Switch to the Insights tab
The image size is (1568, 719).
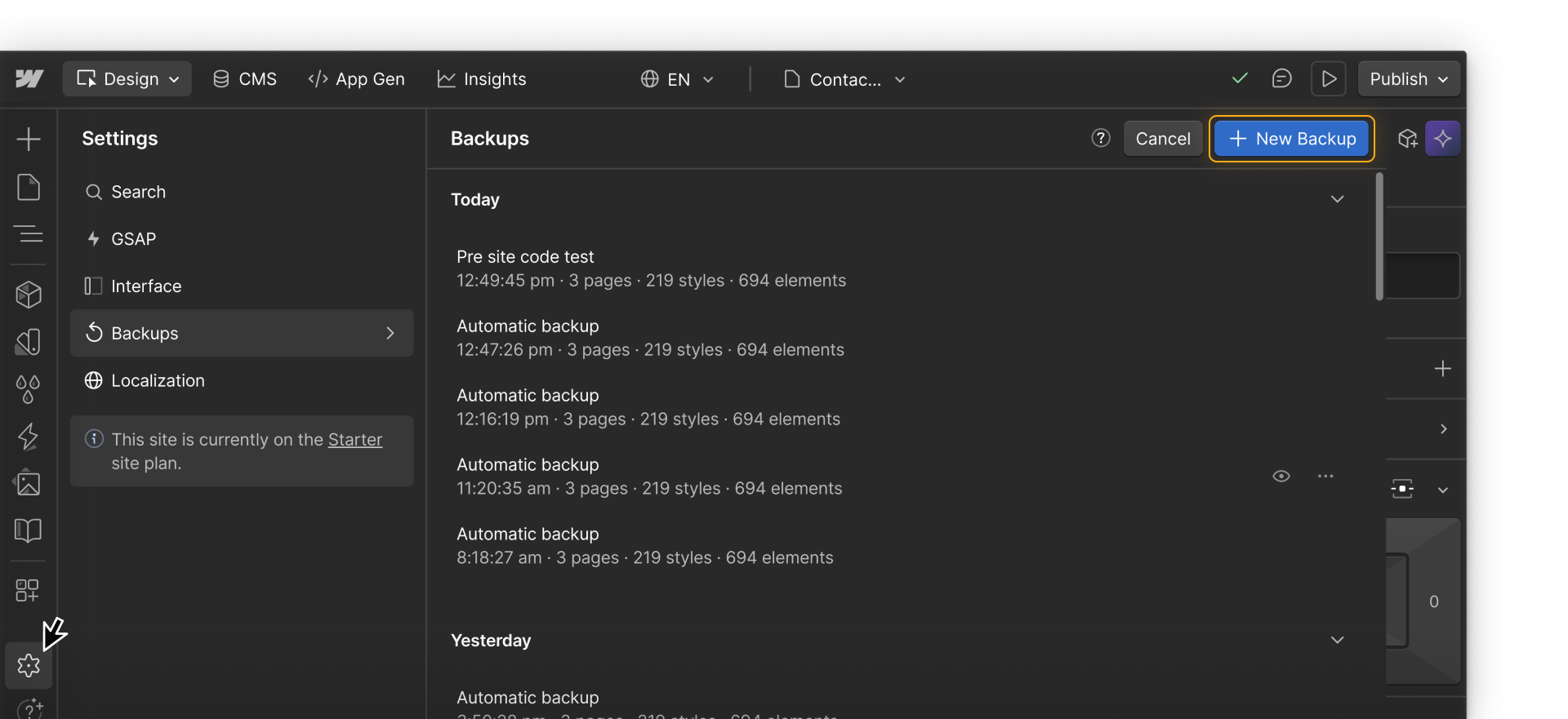(x=482, y=79)
